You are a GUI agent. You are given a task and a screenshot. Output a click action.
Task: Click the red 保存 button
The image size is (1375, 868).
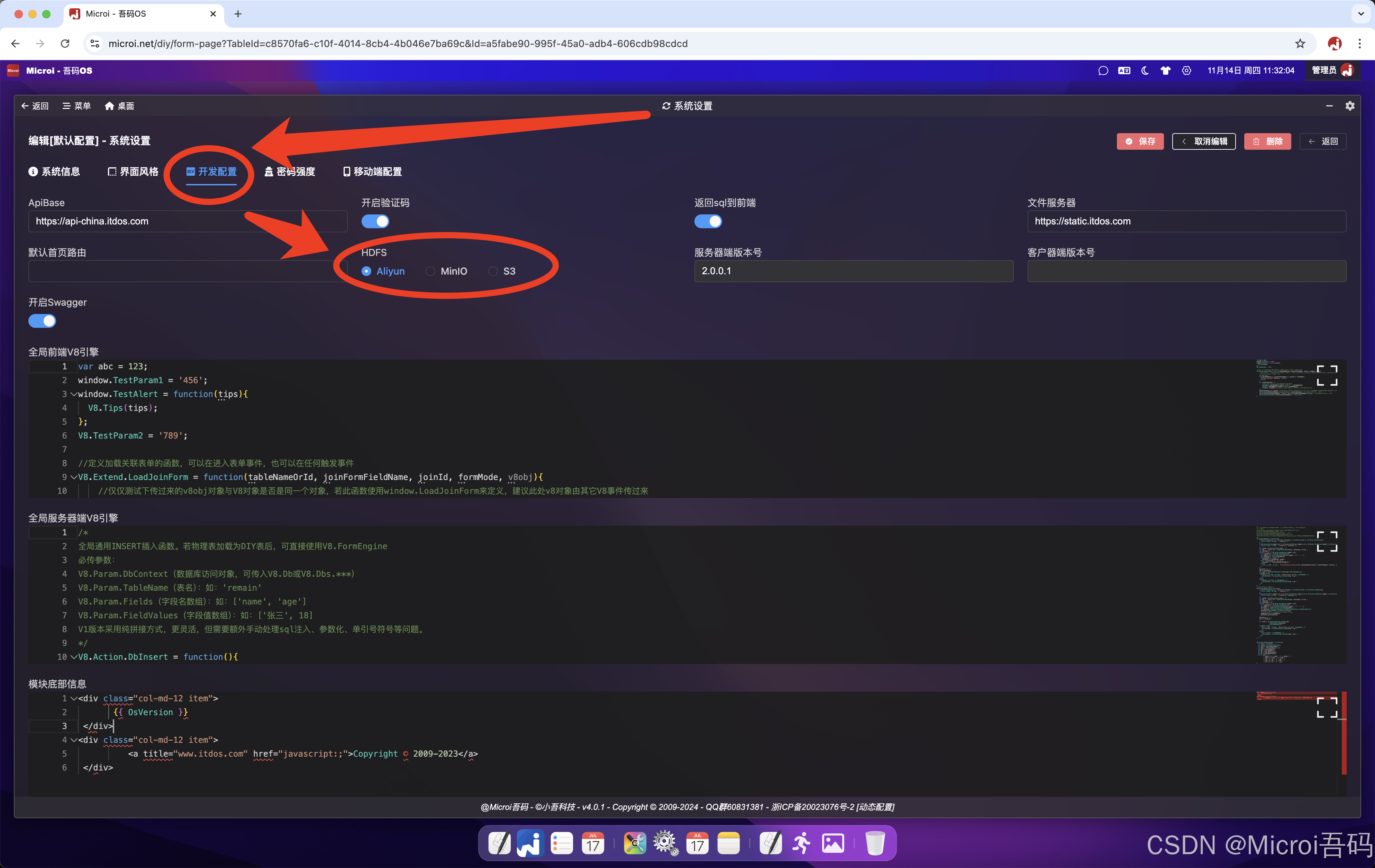(x=1140, y=141)
